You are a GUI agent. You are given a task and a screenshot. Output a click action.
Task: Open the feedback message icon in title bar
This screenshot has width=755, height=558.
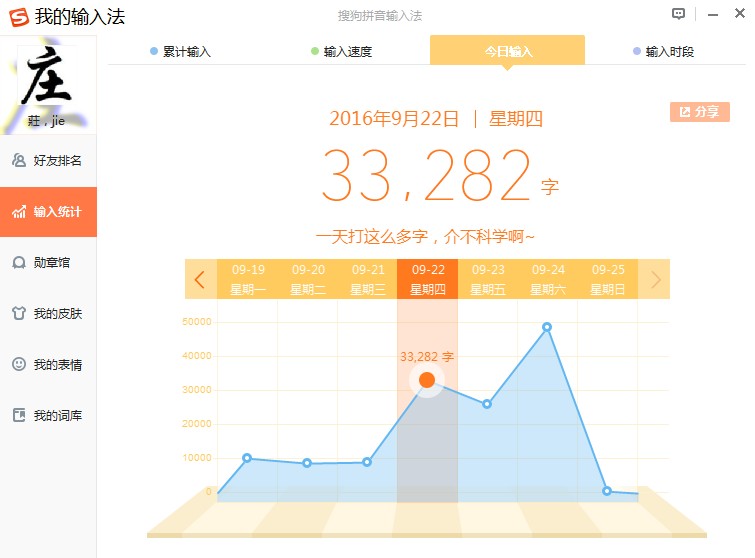[678, 14]
